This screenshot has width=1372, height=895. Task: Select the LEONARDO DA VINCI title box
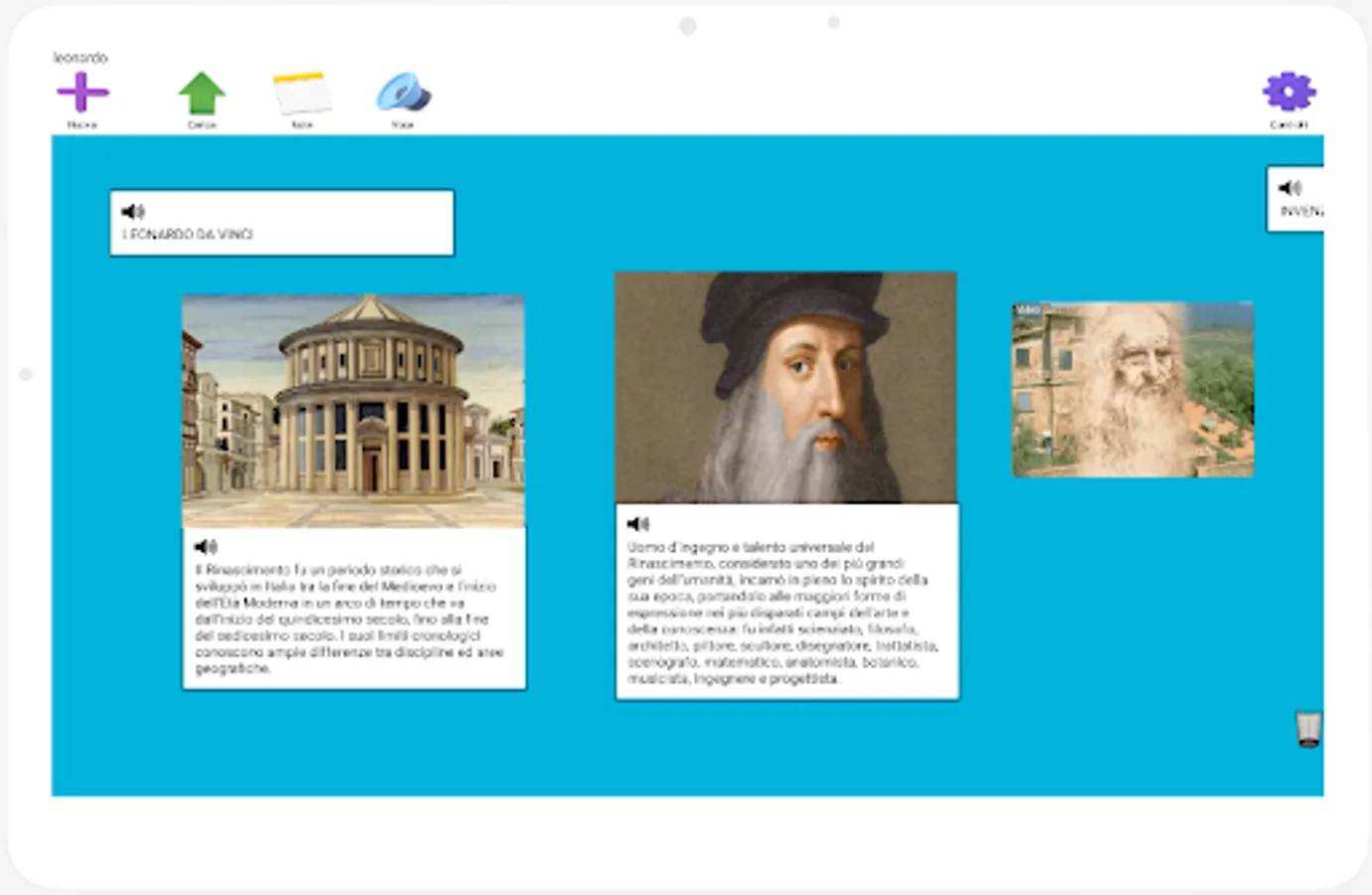point(282,223)
